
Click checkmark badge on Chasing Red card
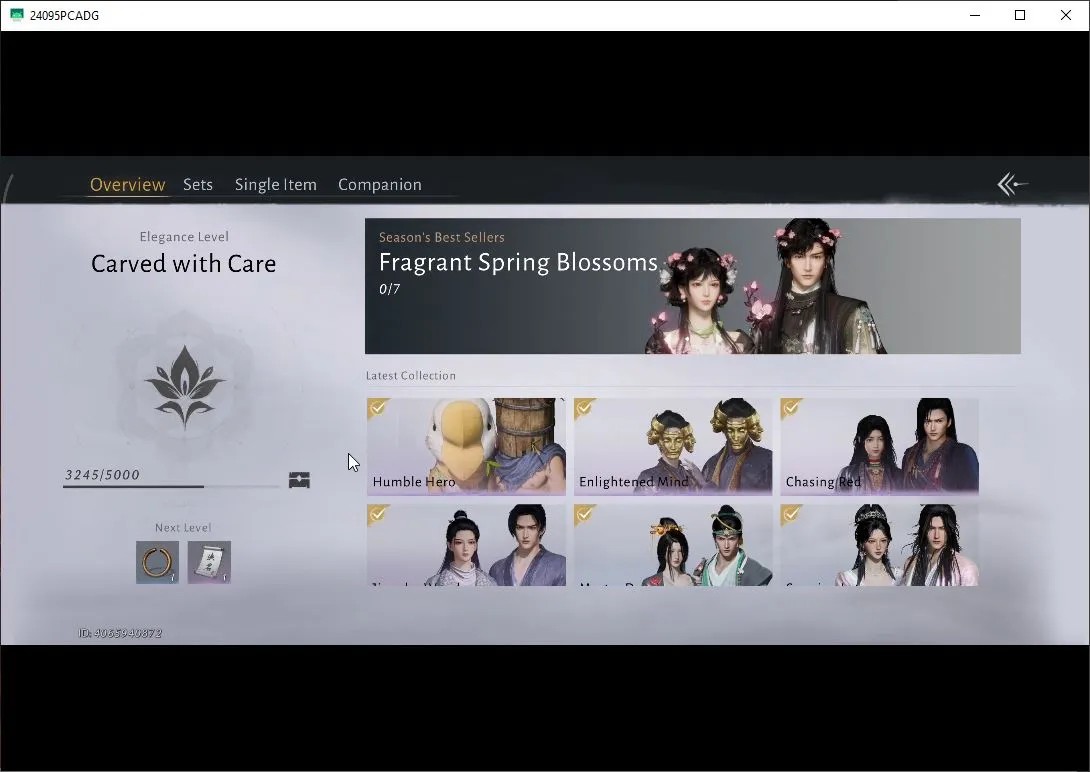[x=791, y=408]
